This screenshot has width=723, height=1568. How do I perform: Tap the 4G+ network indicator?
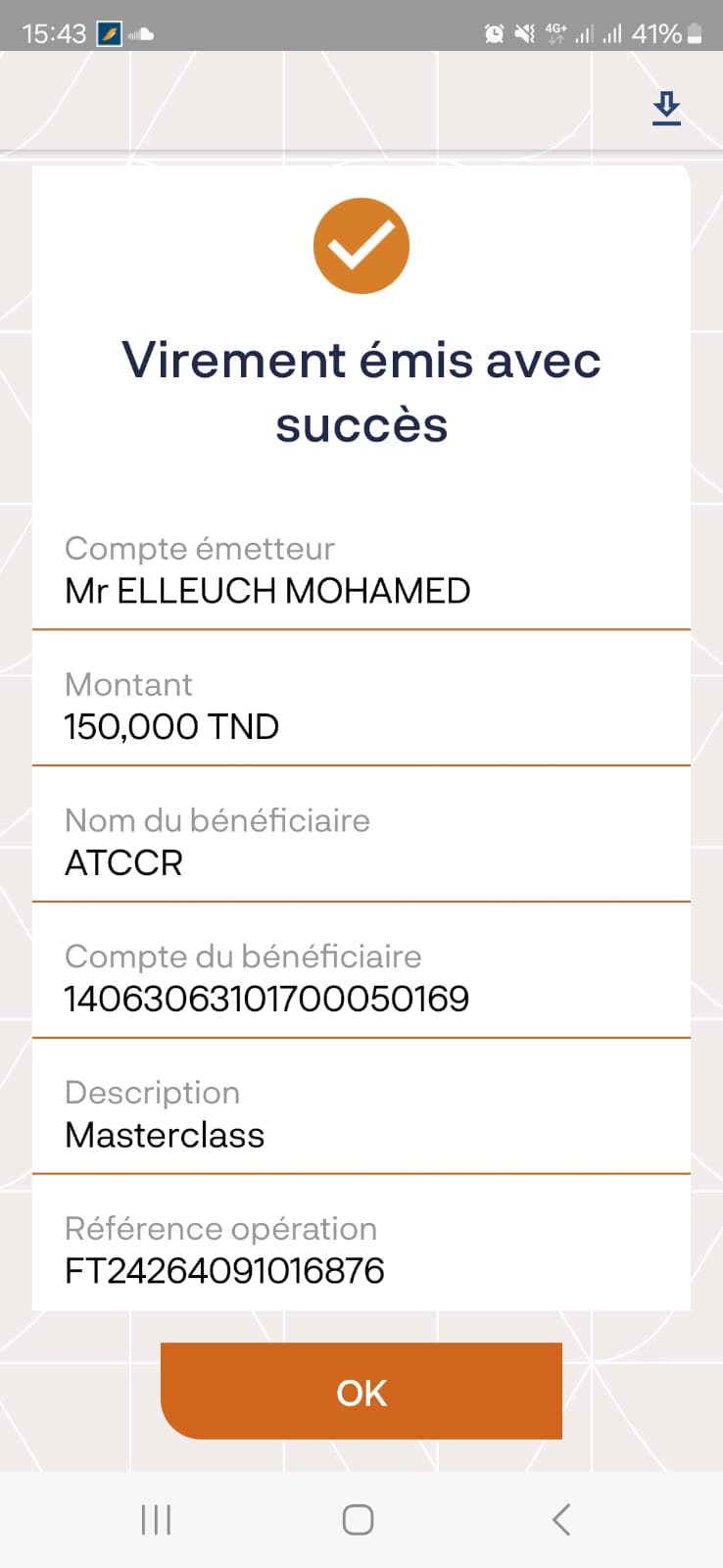pos(555,34)
